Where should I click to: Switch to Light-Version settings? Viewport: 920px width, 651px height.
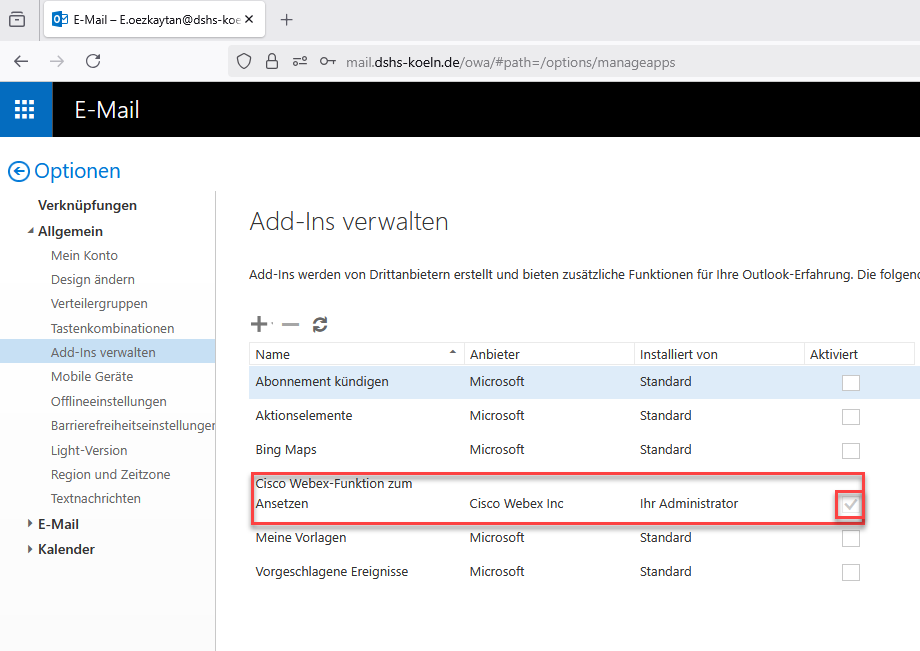coord(89,450)
